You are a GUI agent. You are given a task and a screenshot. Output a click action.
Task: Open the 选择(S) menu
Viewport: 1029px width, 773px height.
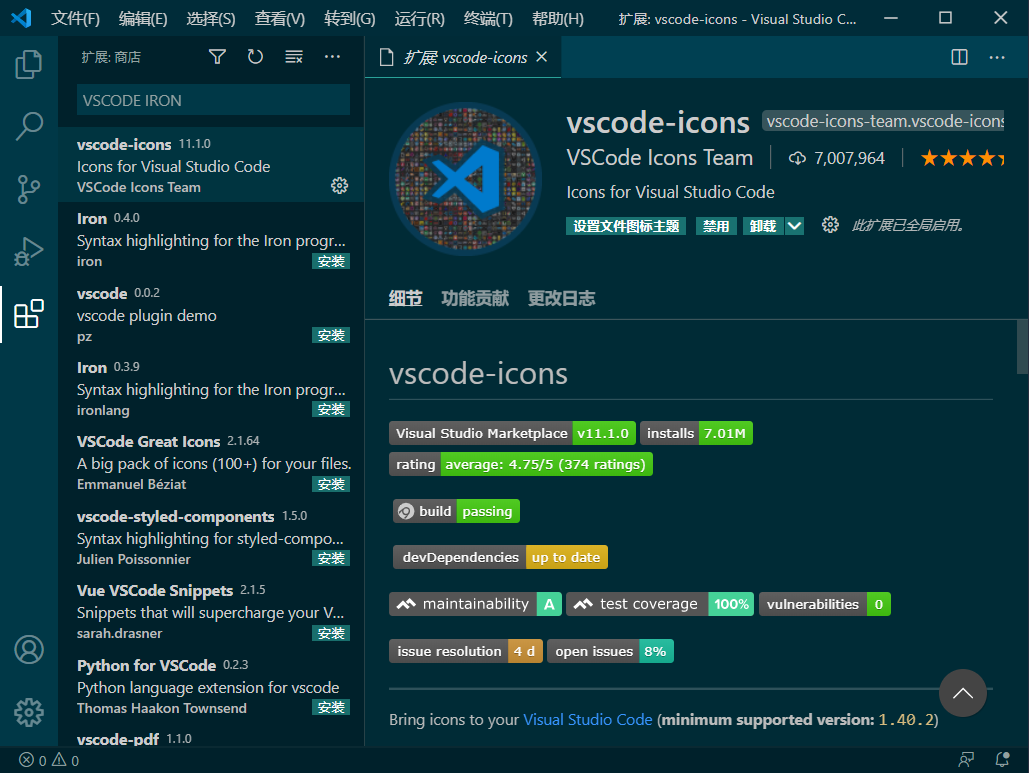point(211,18)
